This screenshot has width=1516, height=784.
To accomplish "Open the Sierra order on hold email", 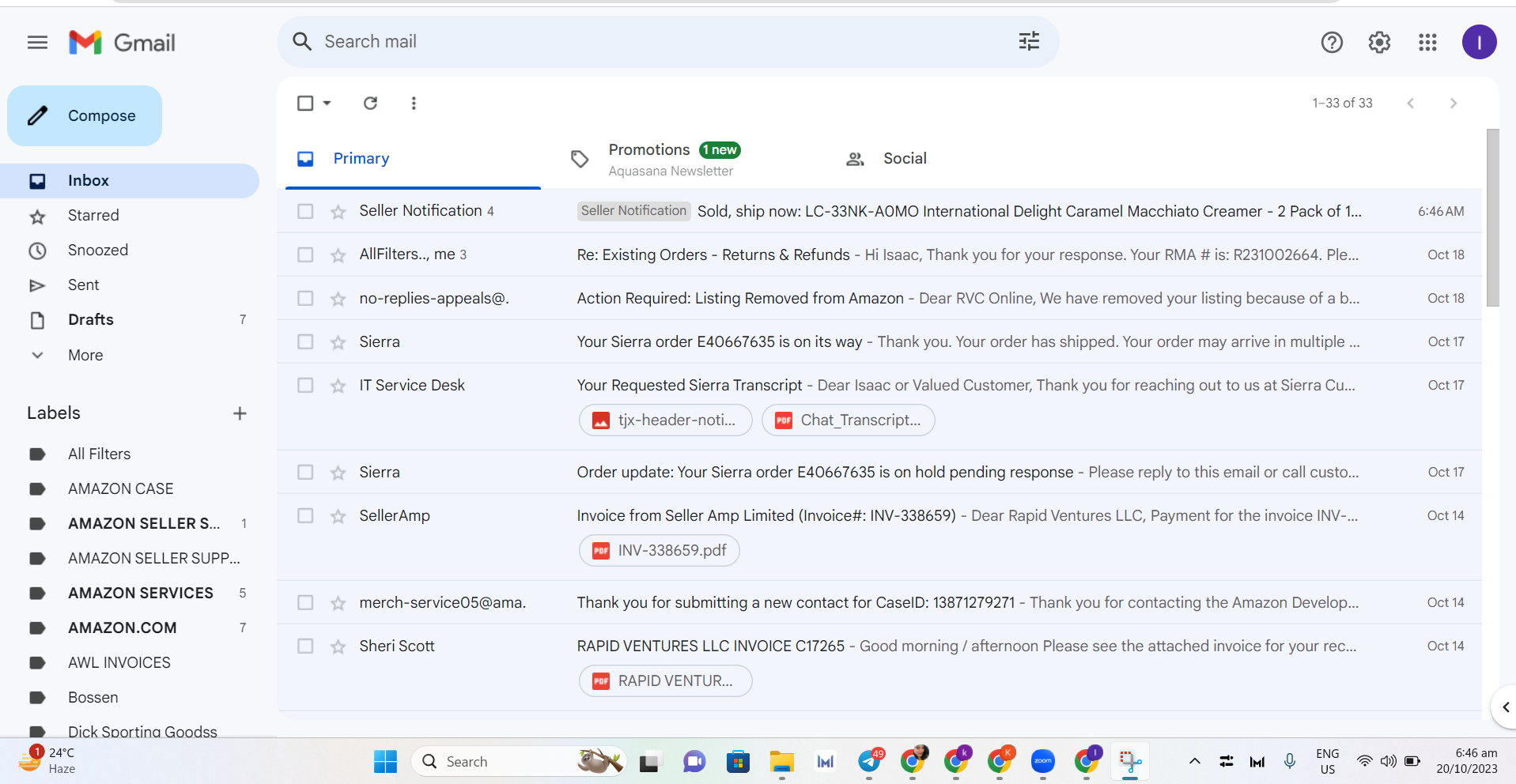I will point(879,472).
